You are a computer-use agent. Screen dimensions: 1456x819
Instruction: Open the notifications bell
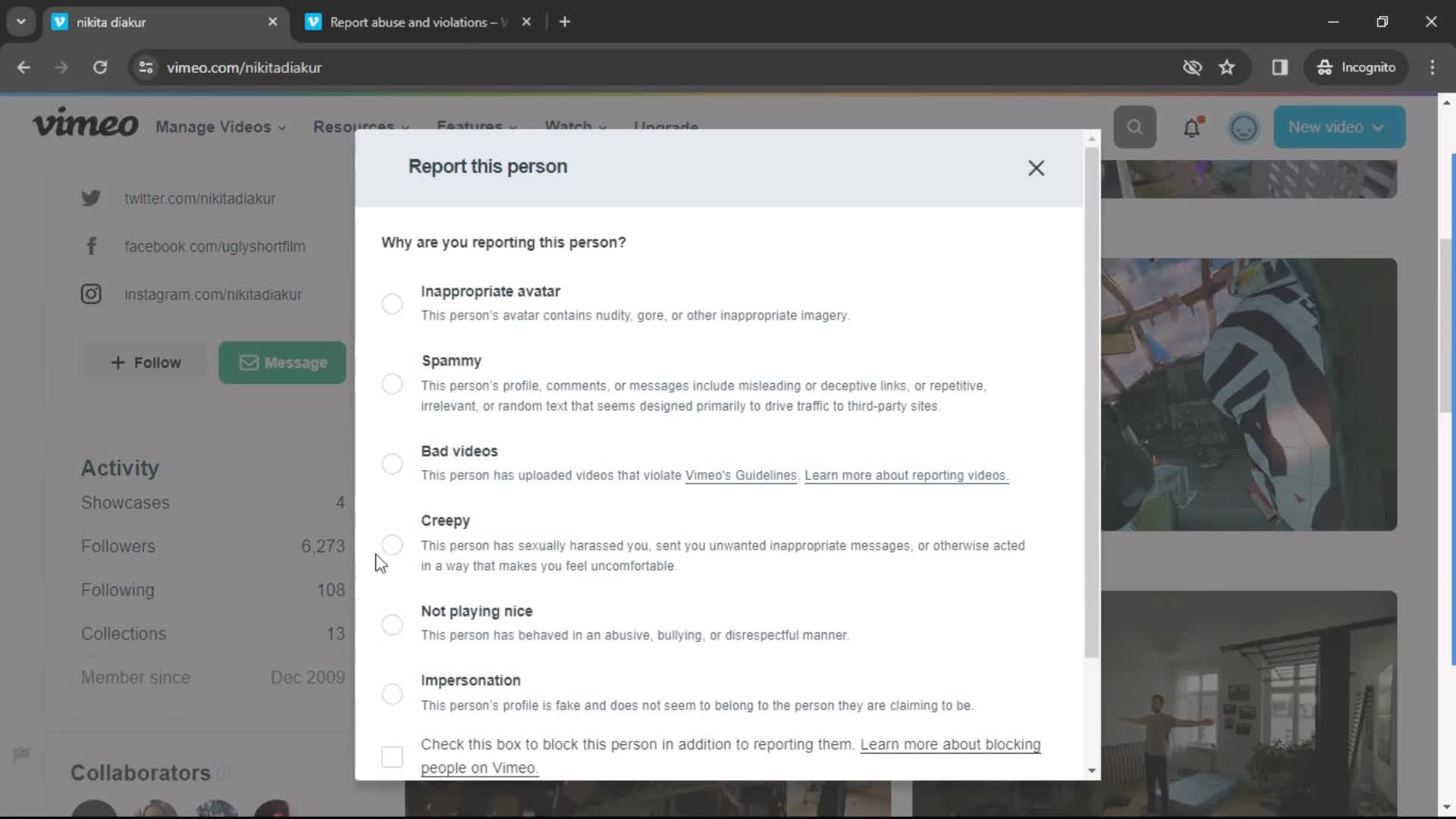click(1192, 127)
